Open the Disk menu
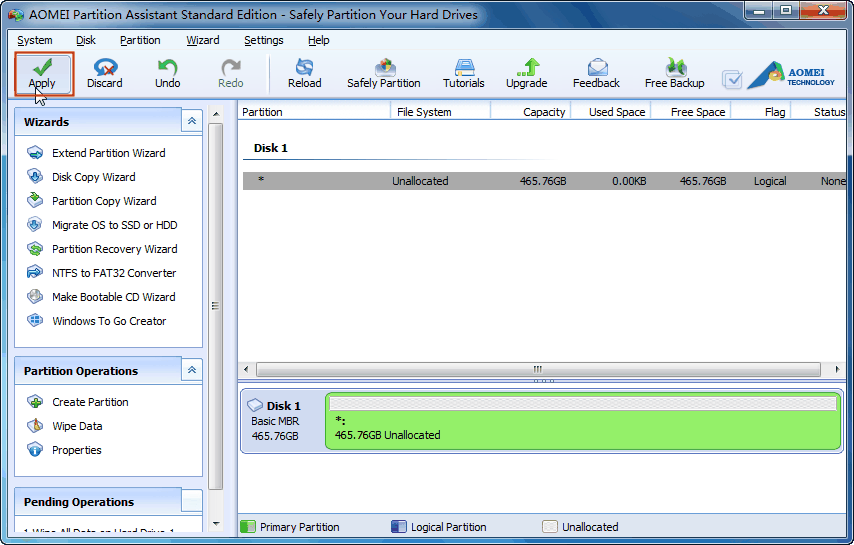This screenshot has height=545, width=854. 86,40
